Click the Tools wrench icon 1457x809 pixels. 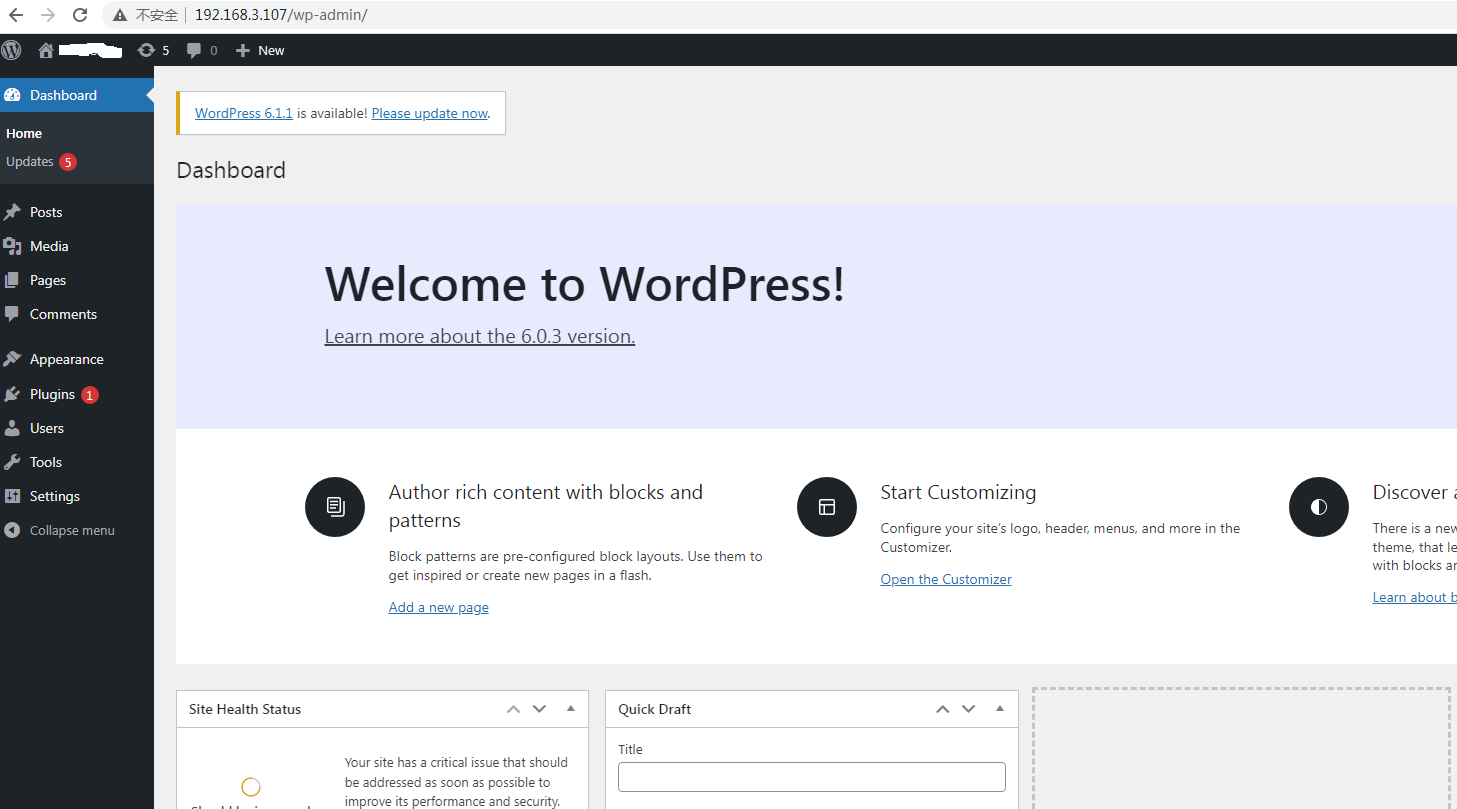(x=13, y=462)
